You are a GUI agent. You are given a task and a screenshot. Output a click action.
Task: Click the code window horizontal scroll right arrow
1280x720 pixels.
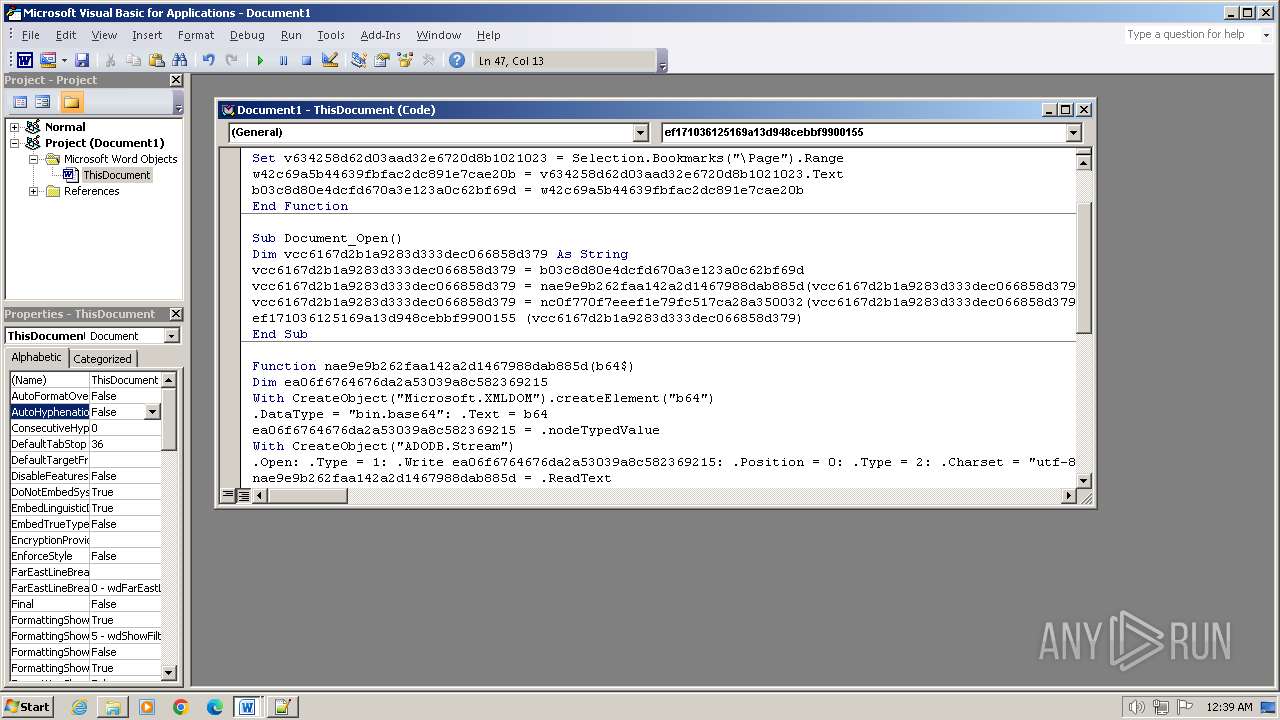1068,495
